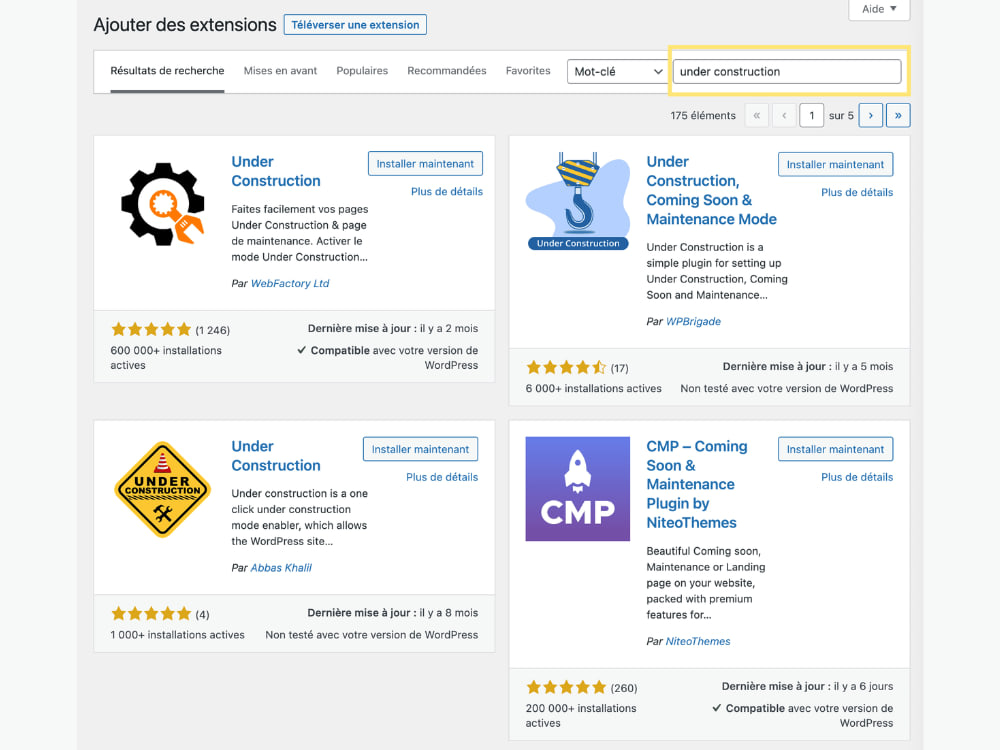Click the crane hook plugin icon
Viewport: 1000px width, 750px height.
pyautogui.click(x=578, y=201)
